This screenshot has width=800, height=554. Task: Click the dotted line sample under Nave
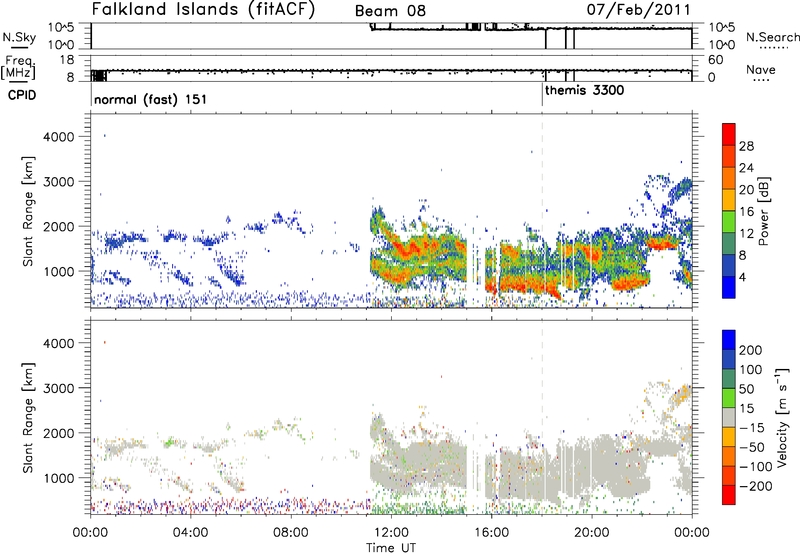click(762, 81)
